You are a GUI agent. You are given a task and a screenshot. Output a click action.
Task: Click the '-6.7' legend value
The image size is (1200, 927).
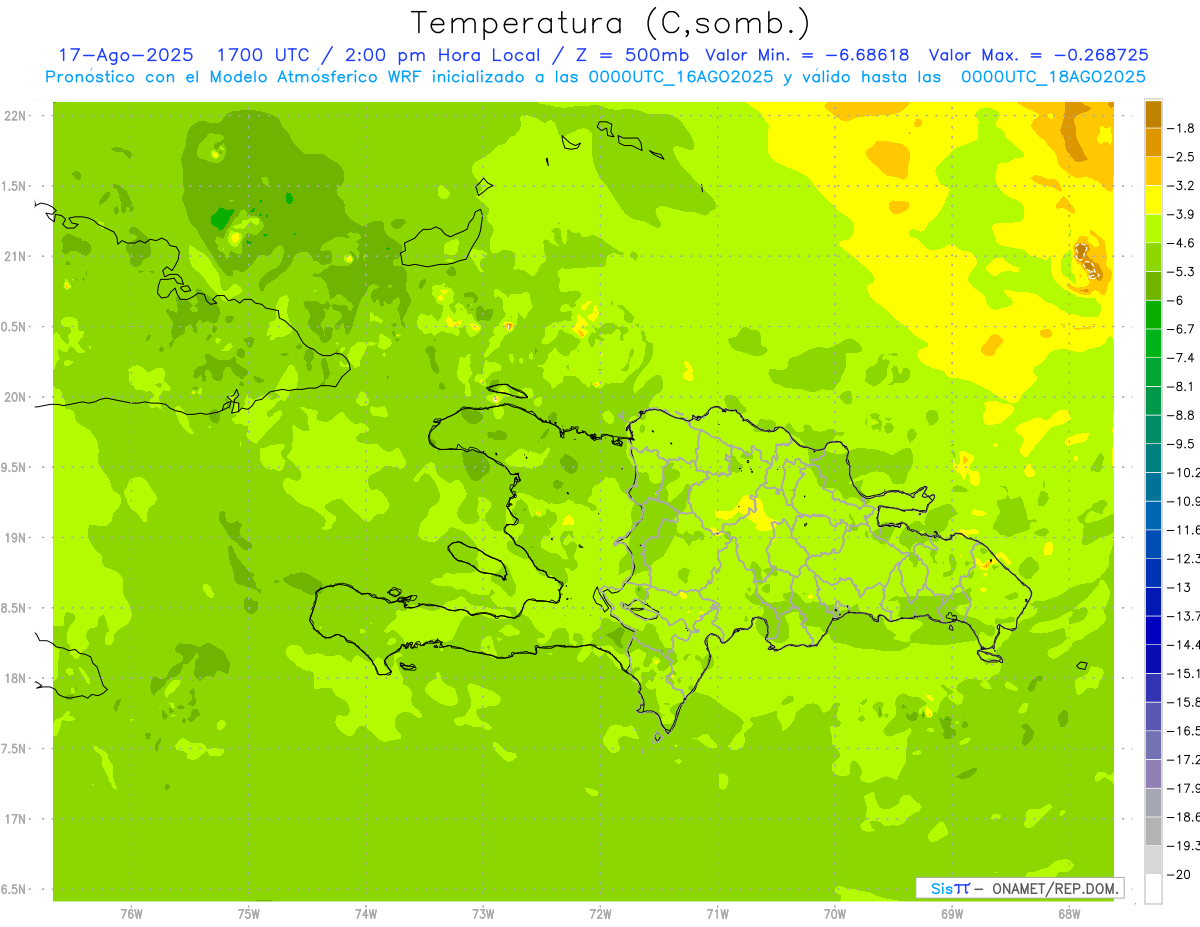click(x=1182, y=329)
